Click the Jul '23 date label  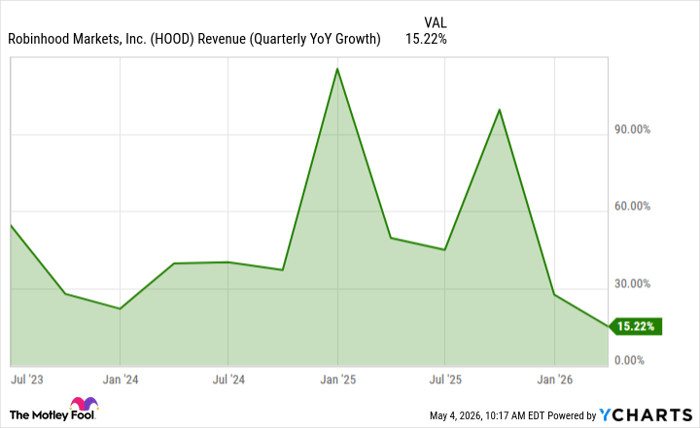click(27, 380)
